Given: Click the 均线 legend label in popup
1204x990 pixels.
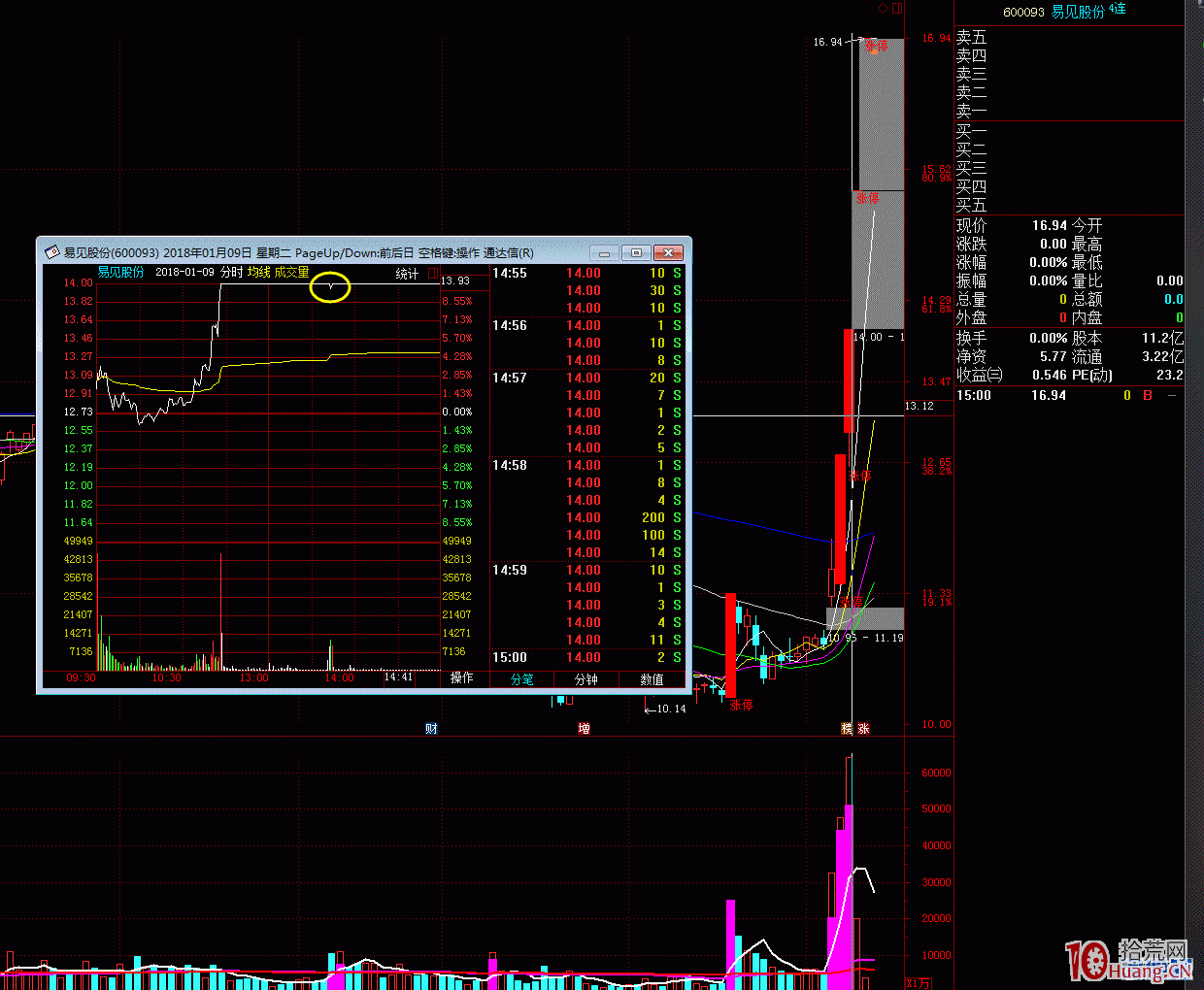Looking at the screenshot, I should point(258,272).
